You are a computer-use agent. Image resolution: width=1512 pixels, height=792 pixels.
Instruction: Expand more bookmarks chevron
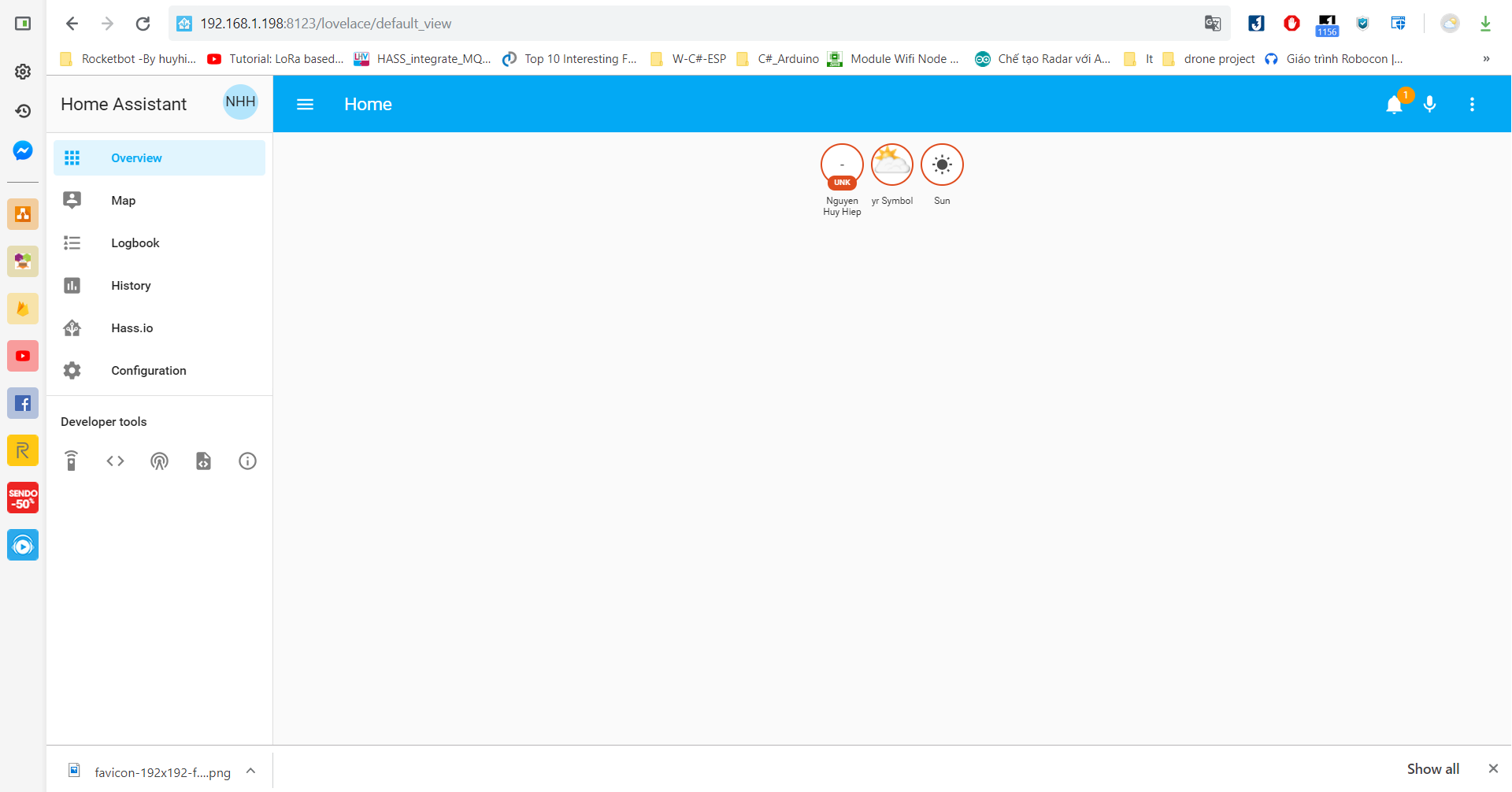coord(1486,59)
